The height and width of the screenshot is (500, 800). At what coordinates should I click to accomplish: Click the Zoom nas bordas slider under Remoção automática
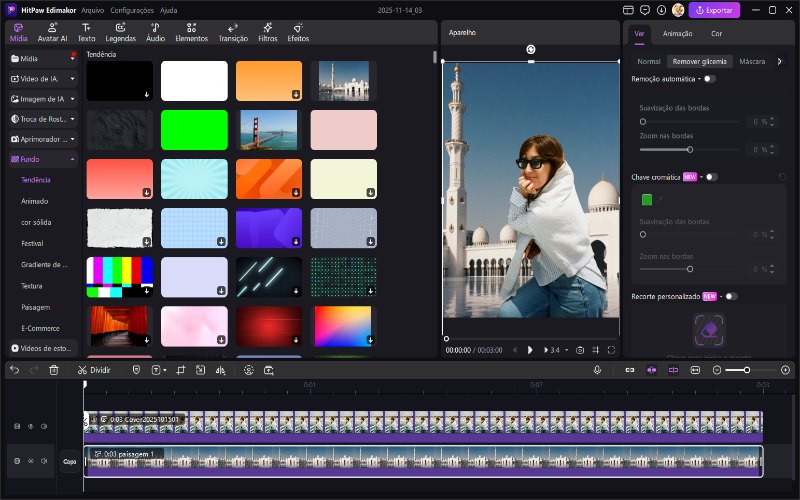(690, 150)
